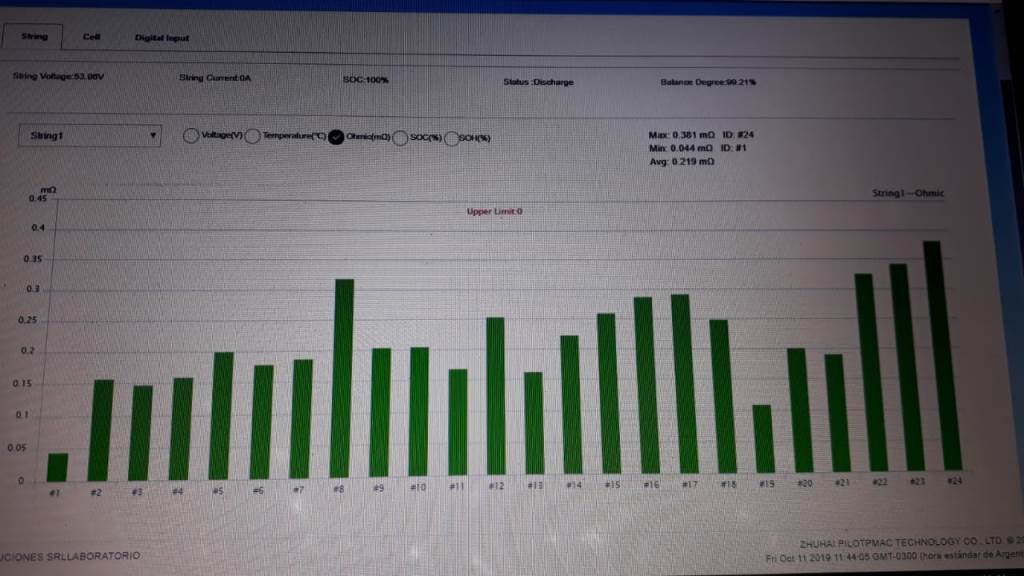Select the String tab

point(34,37)
